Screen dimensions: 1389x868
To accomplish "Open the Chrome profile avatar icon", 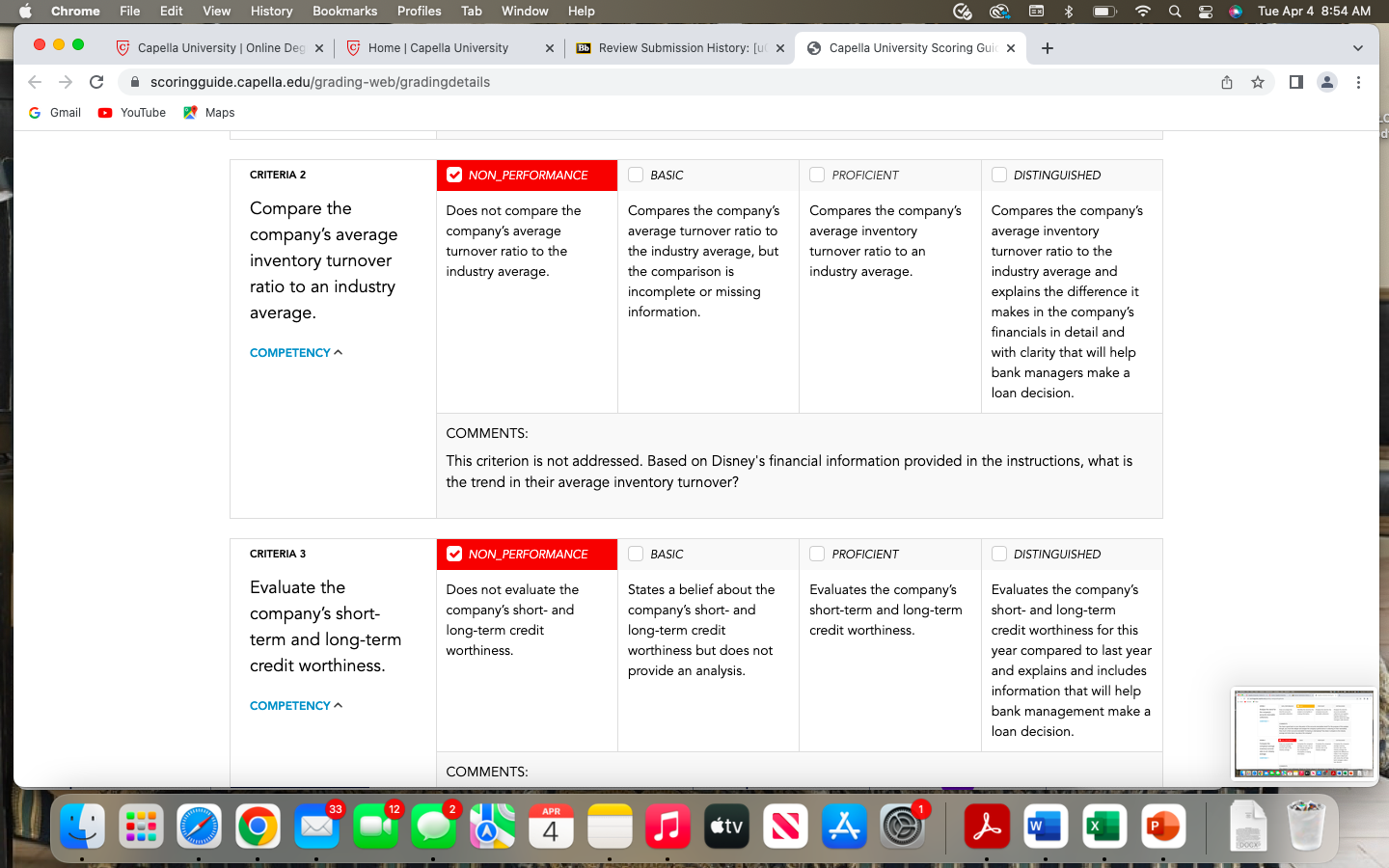I will pos(1327,82).
